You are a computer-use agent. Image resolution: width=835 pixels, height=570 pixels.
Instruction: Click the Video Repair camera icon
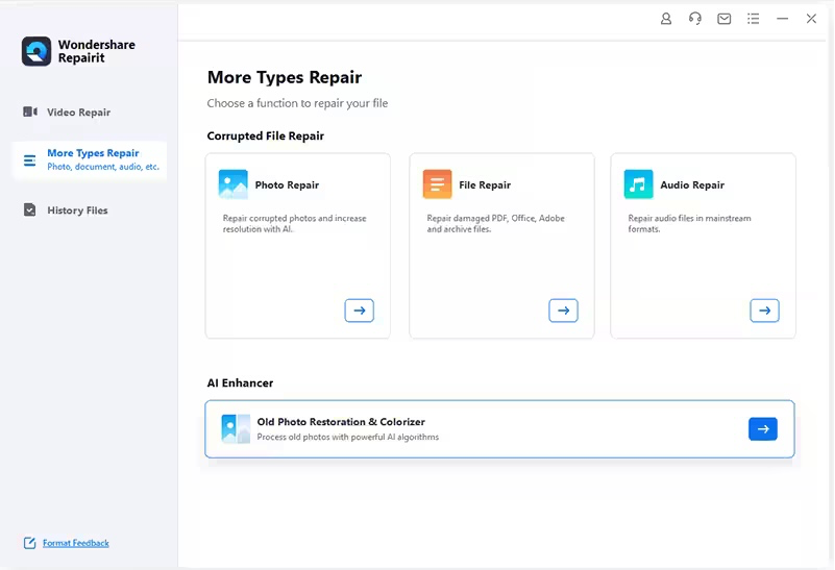(x=30, y=112)
